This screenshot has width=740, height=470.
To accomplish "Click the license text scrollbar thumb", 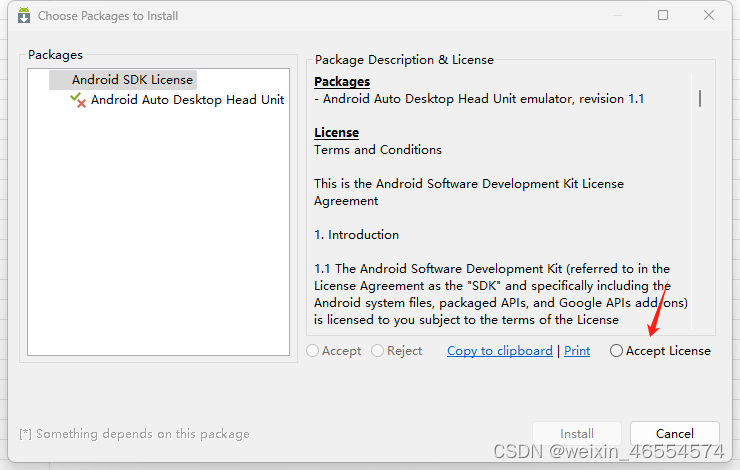I will [700, 99].
